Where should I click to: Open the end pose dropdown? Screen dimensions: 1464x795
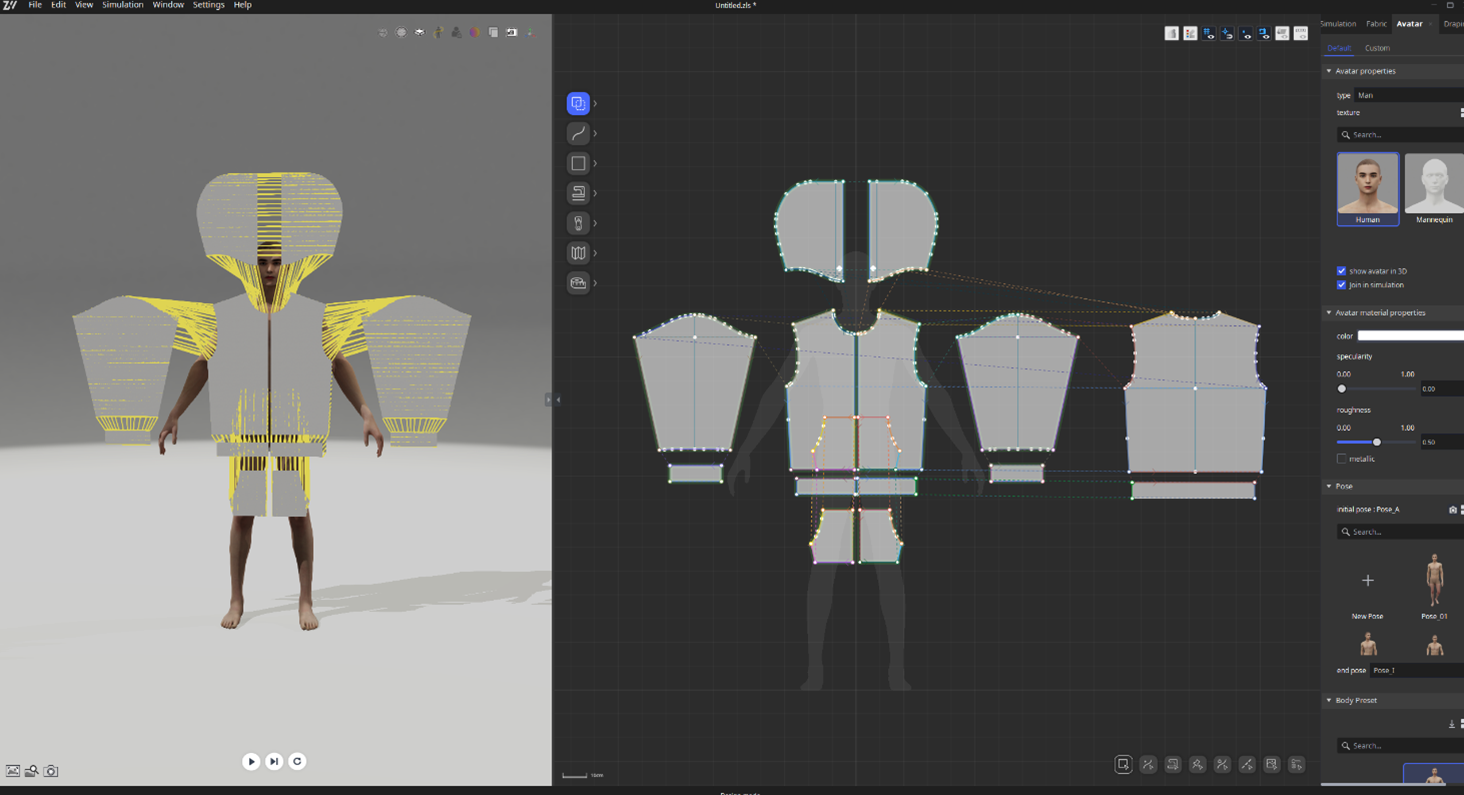(x=1417, y=670)
